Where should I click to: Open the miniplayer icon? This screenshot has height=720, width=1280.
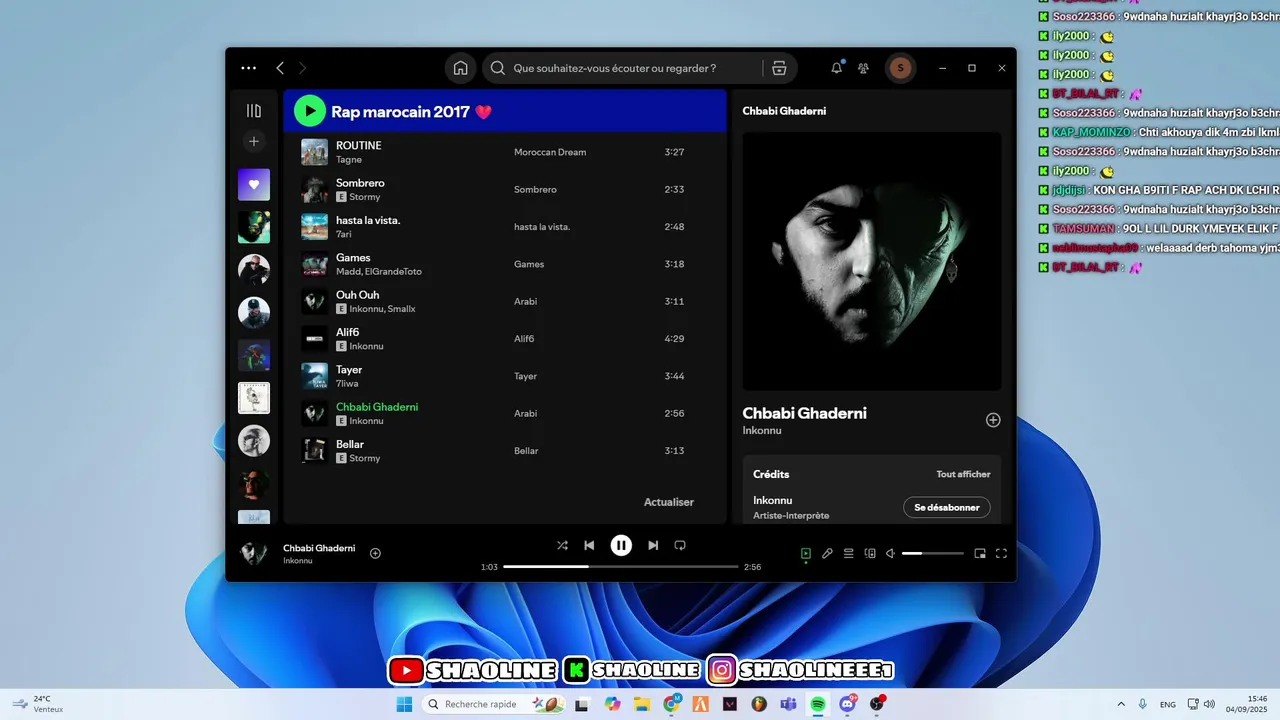980,553
